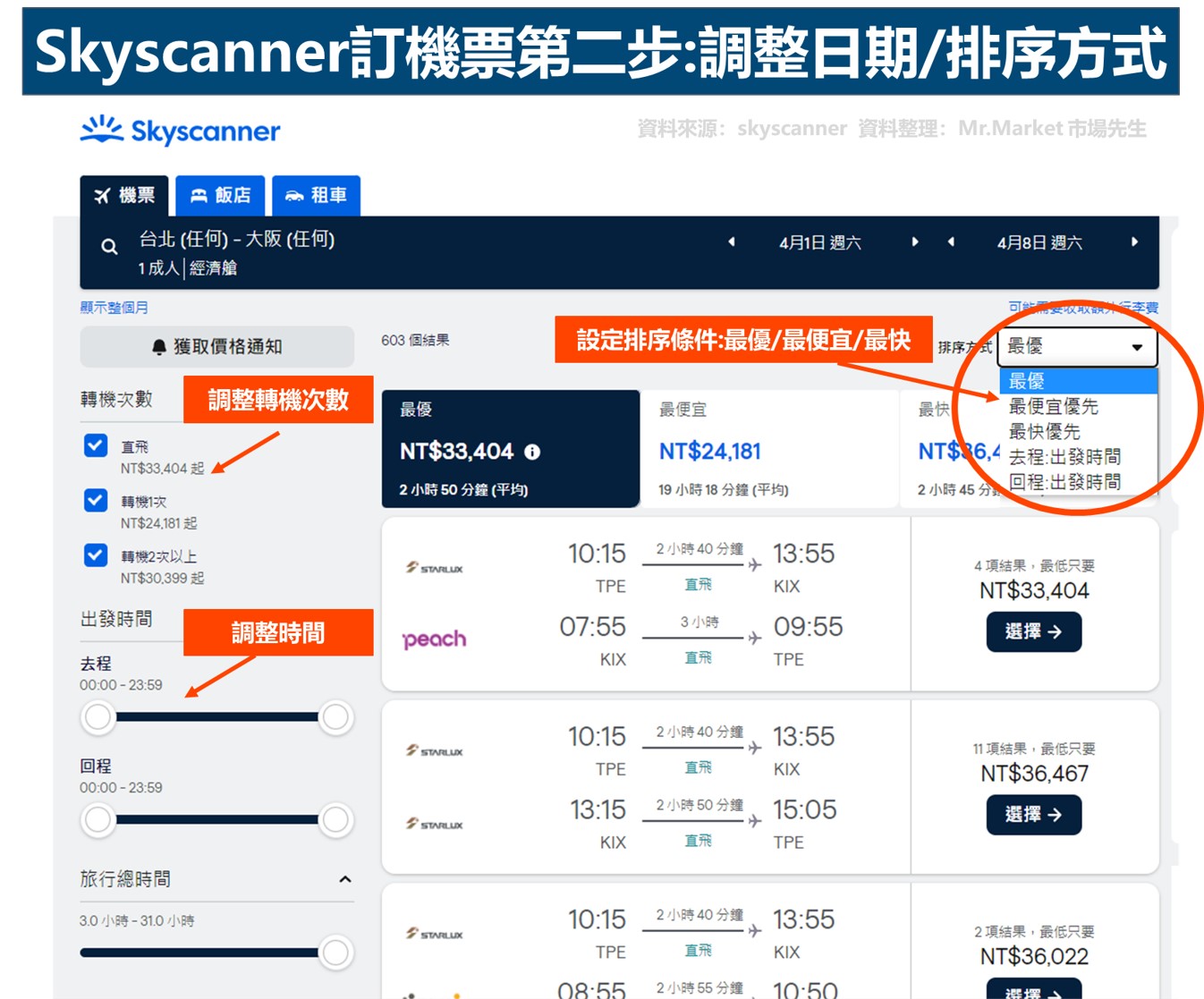This screenshot has width=1204, height=999.
Task: Select the 最便宜 NT$24,181 tab
Action: pos(769,449)
